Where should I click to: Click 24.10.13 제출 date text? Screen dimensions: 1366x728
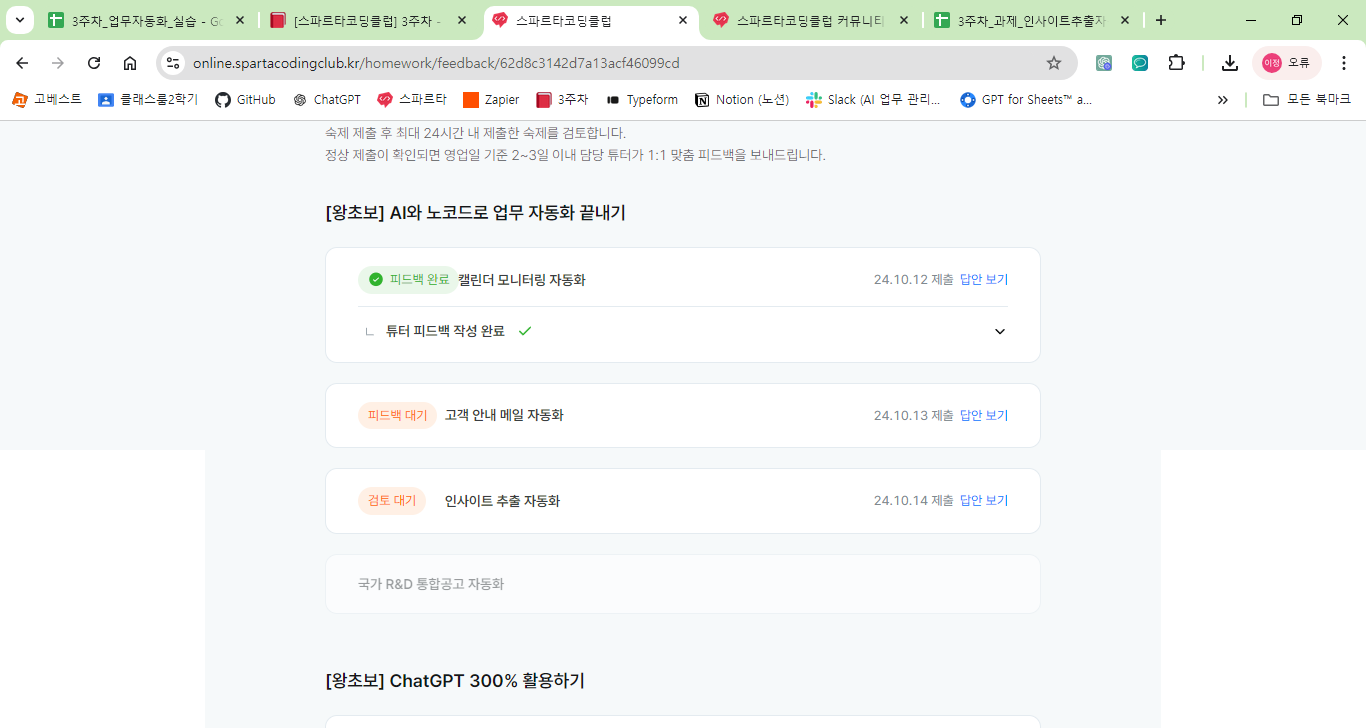(x=913, y=415)
